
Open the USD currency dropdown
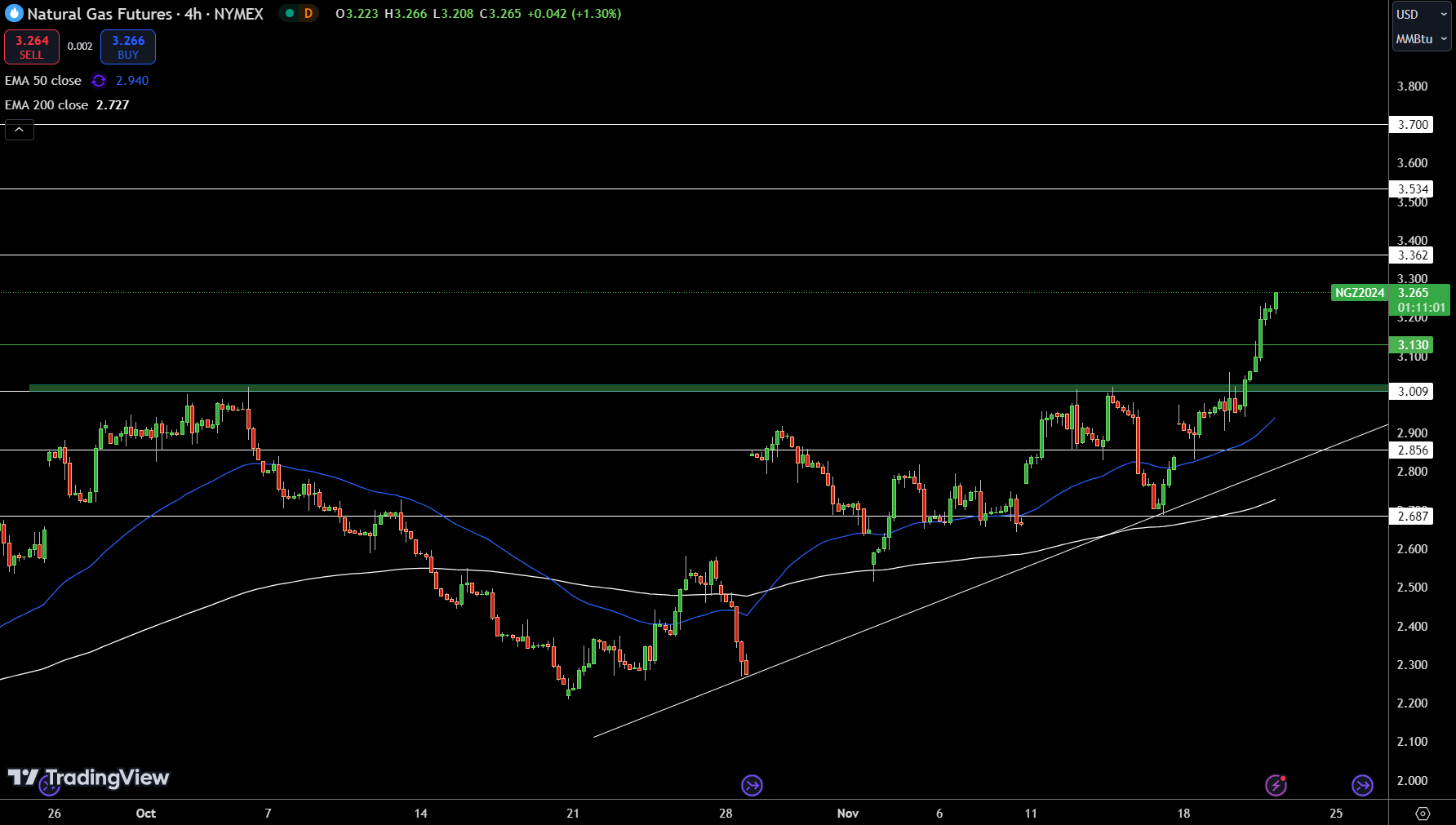tap(1422, 14)
